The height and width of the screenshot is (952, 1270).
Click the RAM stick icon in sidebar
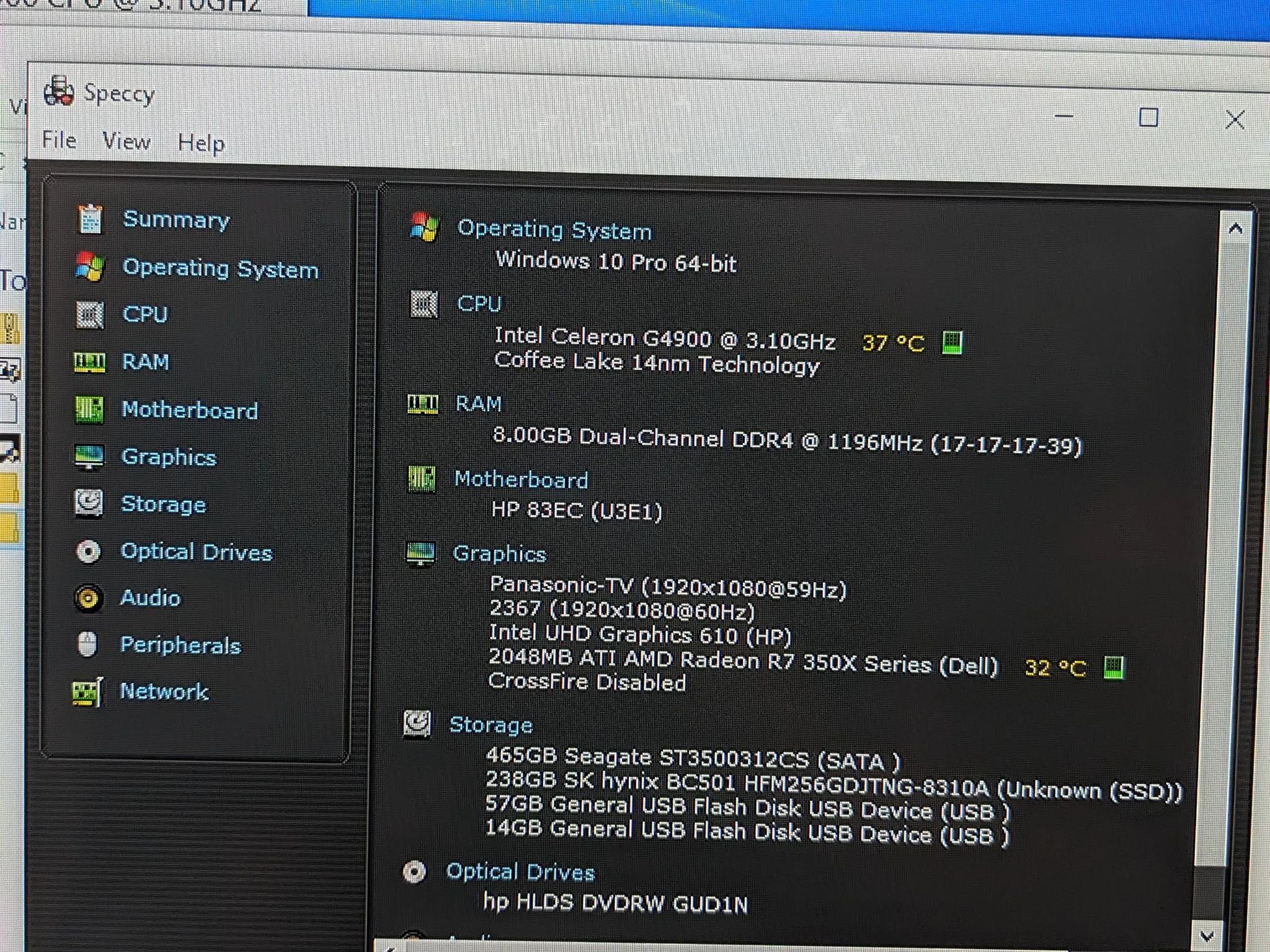[90, 362]
